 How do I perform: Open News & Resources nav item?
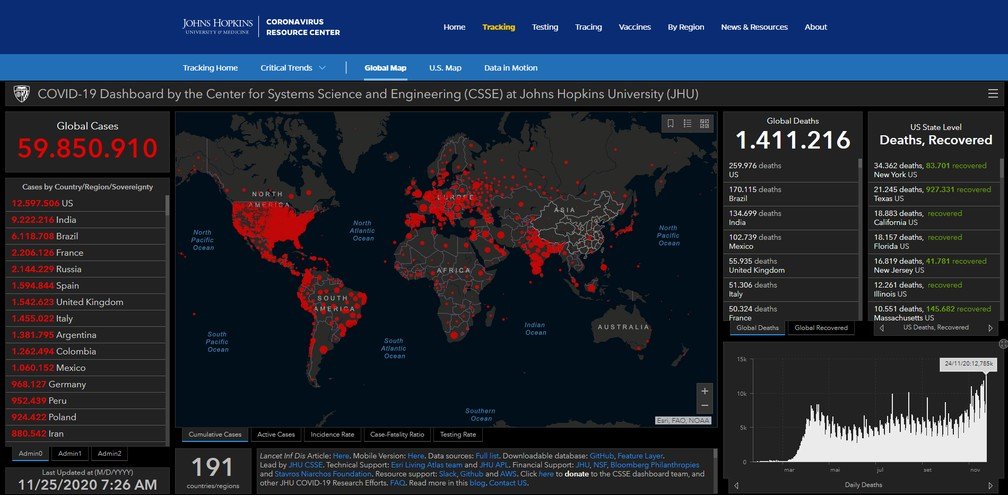pyautogui.click(x=754, y=27)
